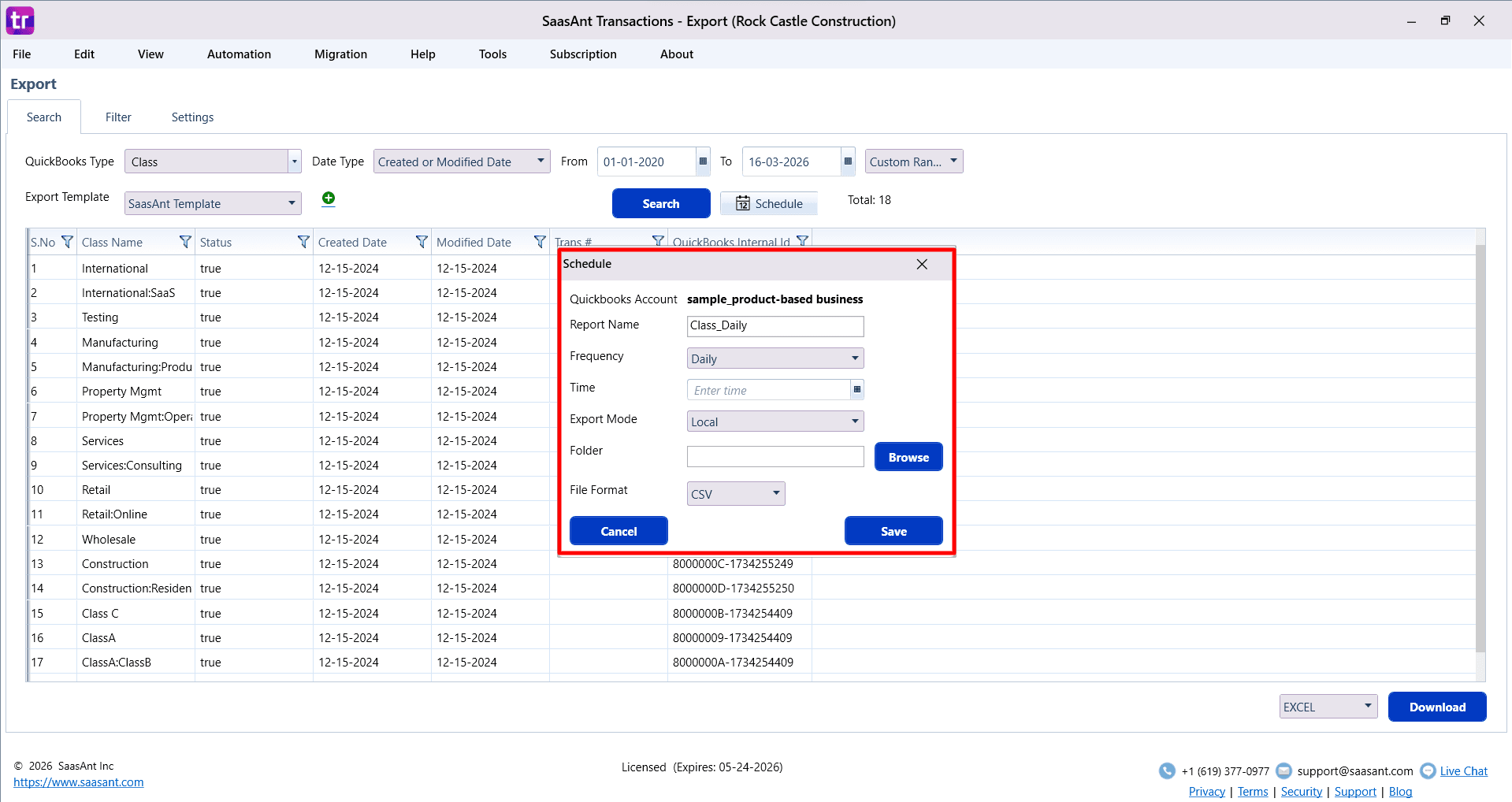Viewport: 1512px width, 802px height.
Task: Click the green add export template icon
Action: pyautogui.click(x=329, y=199)
